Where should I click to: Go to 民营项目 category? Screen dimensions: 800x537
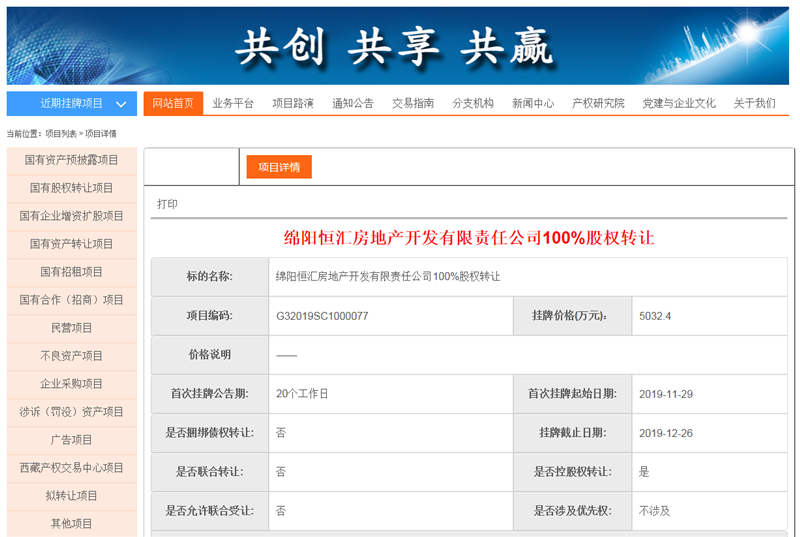pyautogui.click(x=71, y=328)
